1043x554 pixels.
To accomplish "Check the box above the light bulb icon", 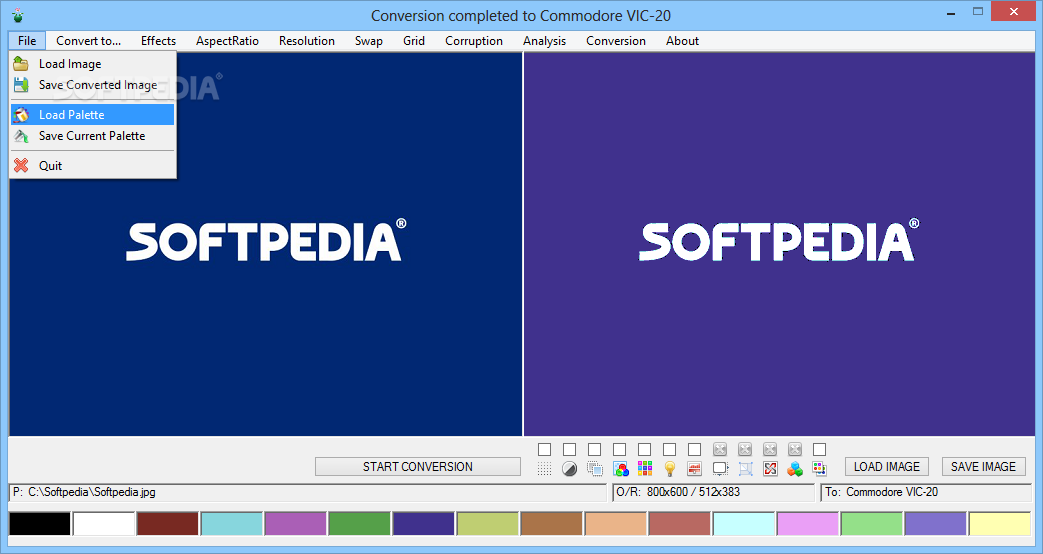I will point(670,450).
